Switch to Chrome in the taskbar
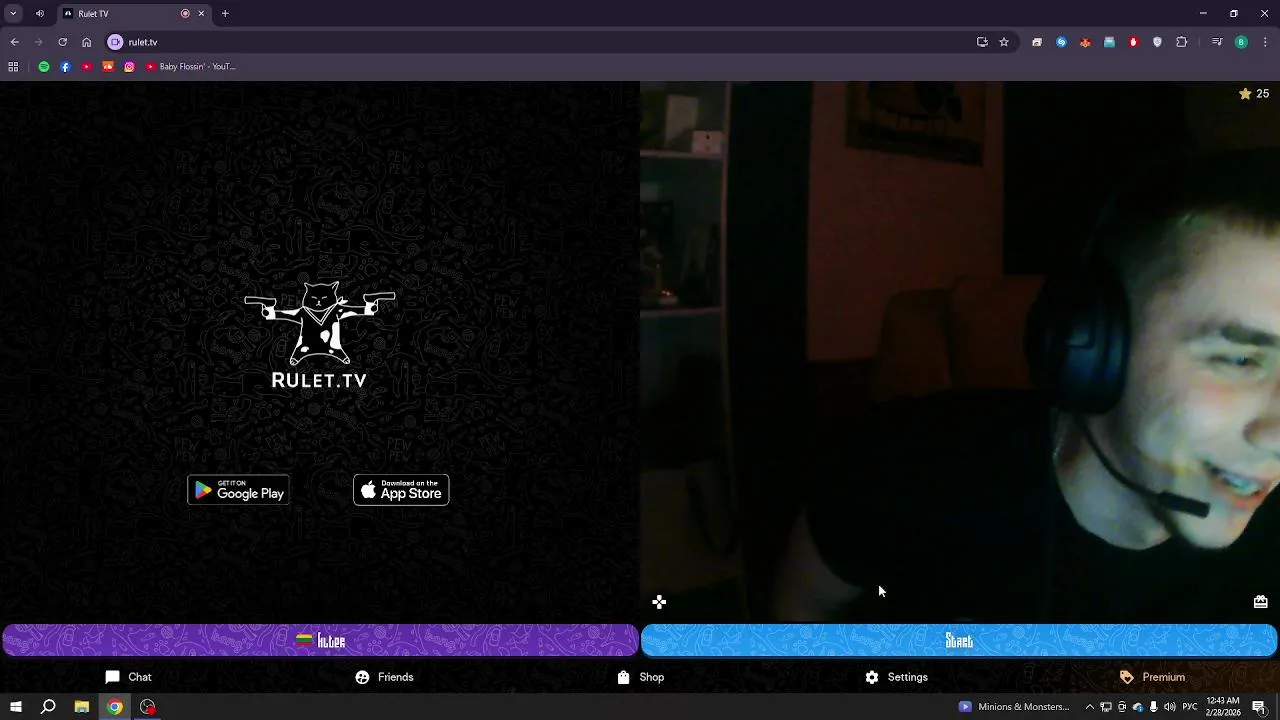This screenshot has width=1280, height=720. coord(115,707)
